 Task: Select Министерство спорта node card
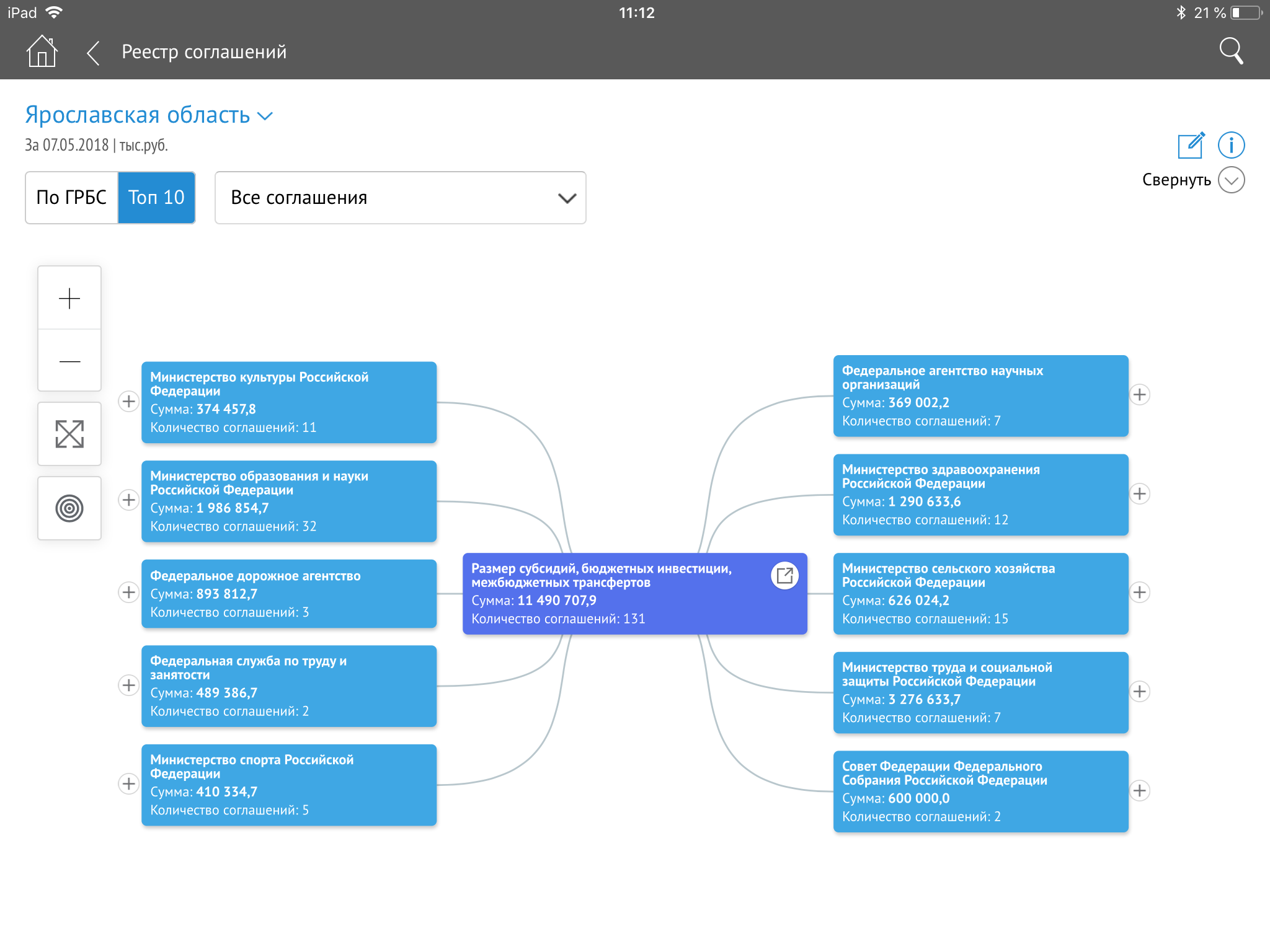[x=288, y=785]
